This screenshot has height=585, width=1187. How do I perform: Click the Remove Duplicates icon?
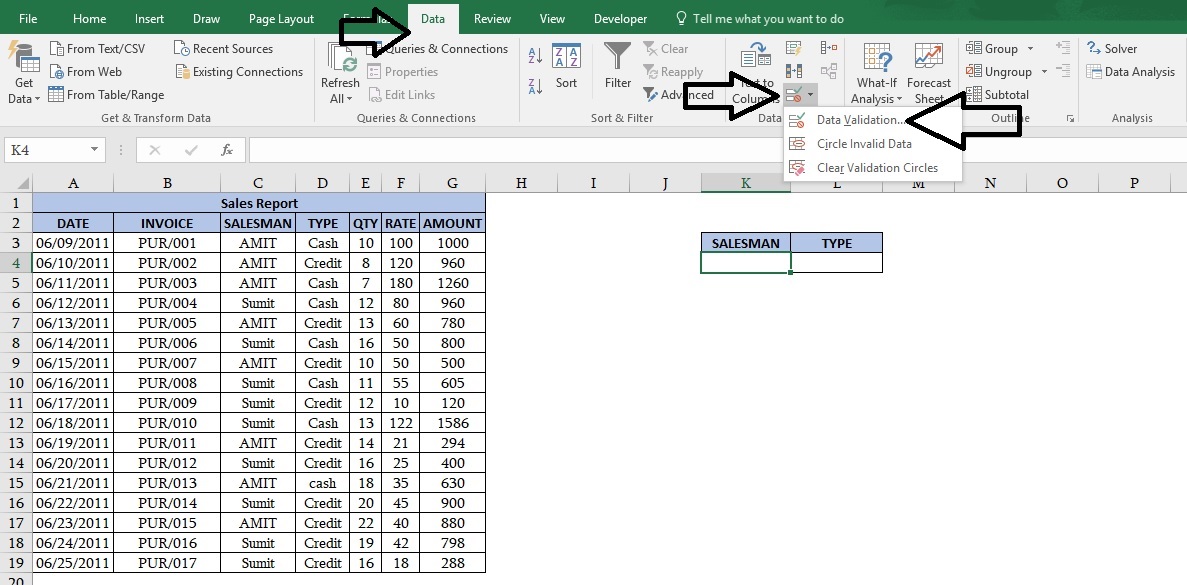tap(793, 71)
